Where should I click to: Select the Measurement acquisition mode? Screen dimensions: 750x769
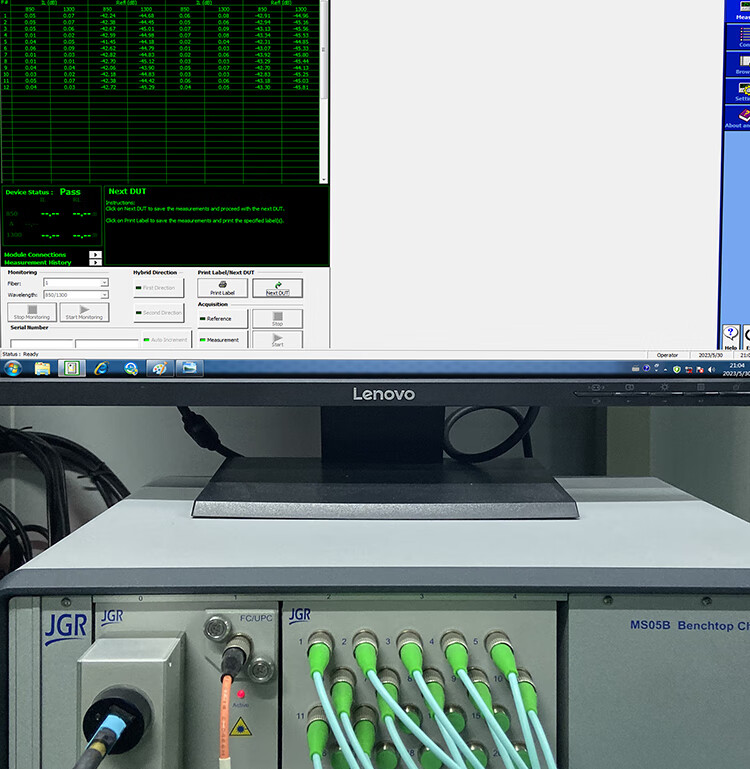[222, 339]
